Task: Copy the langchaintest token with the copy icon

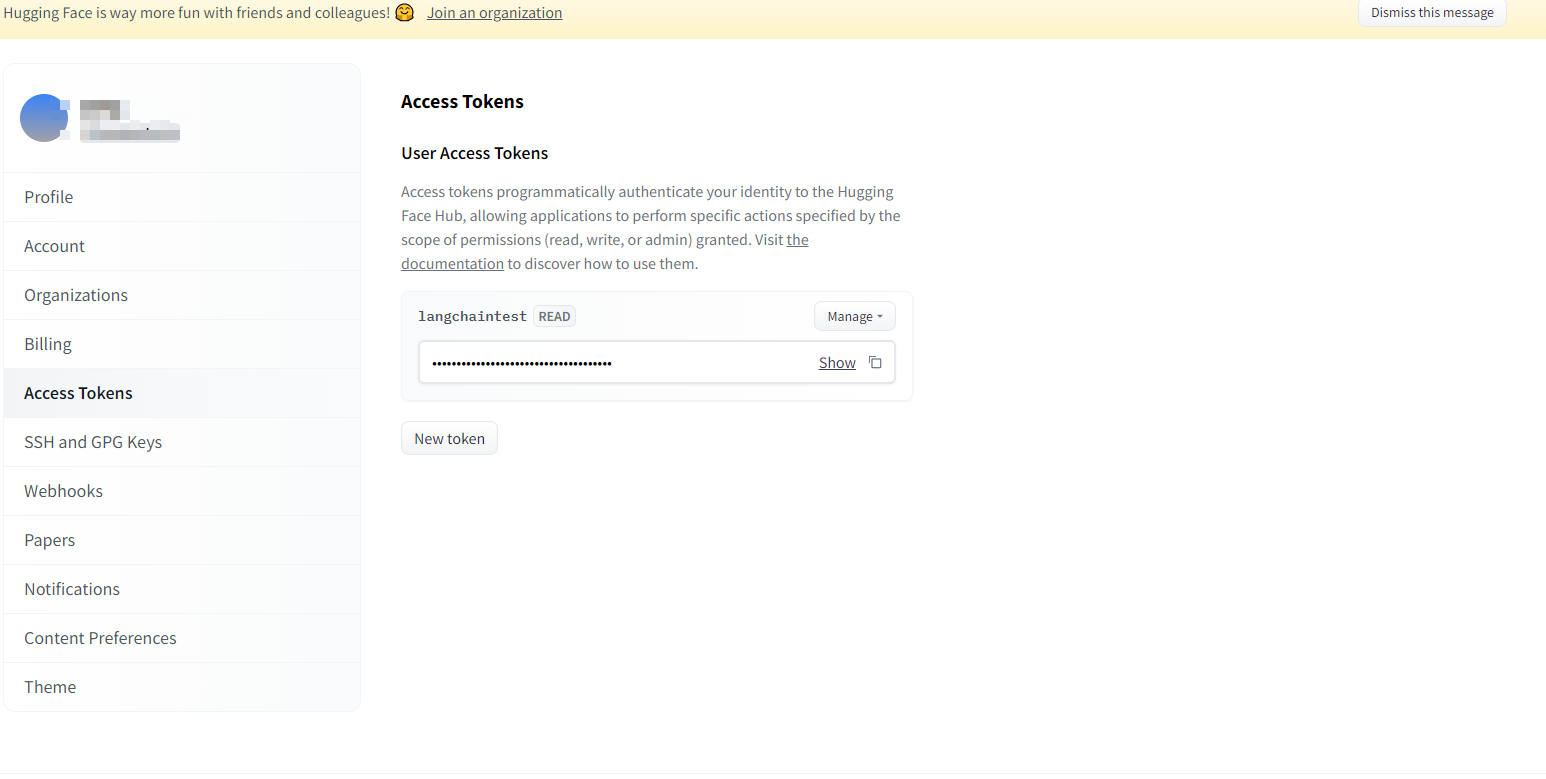Action: pyautogui.click(x=875, y=362)
